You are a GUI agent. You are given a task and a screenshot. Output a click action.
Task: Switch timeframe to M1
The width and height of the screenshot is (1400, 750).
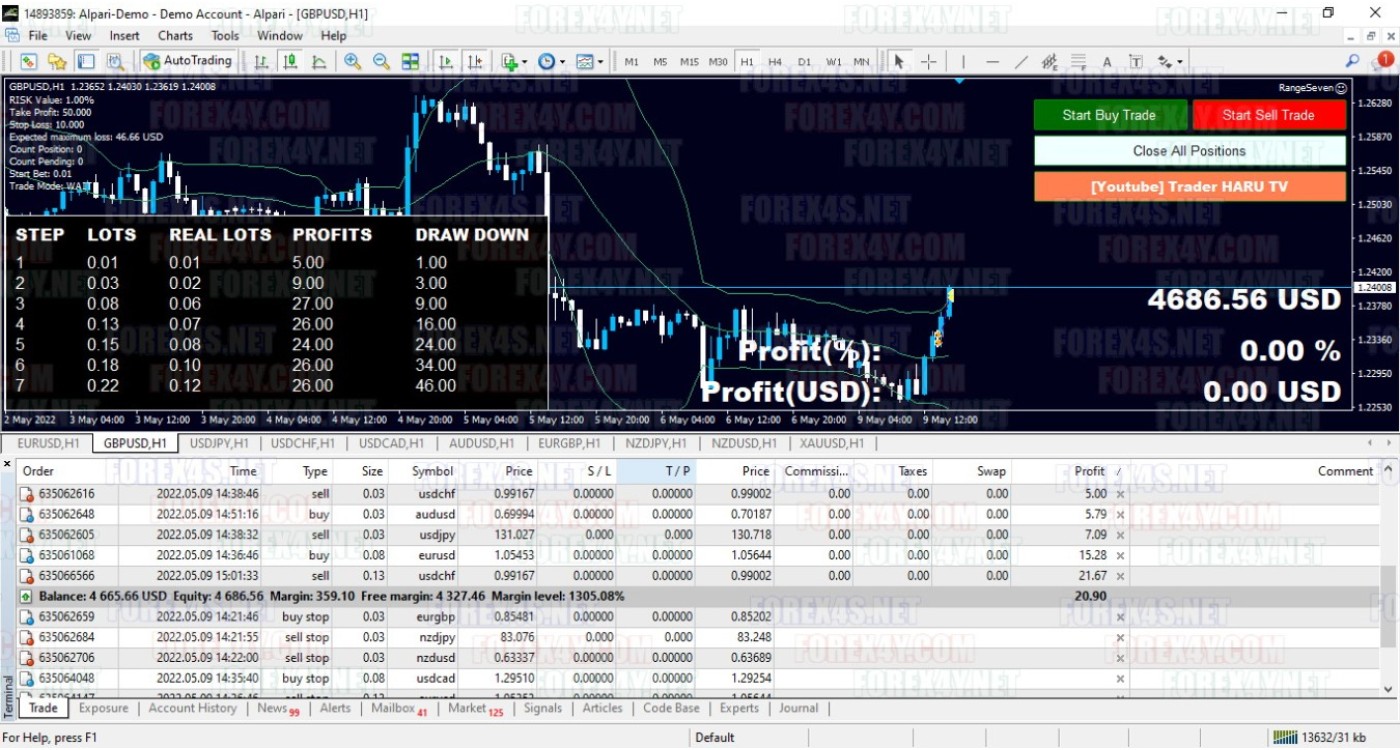(632, 62)
